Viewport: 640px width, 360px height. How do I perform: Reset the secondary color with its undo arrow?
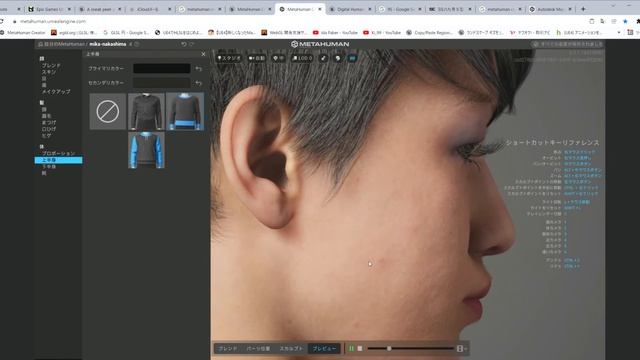199,83
